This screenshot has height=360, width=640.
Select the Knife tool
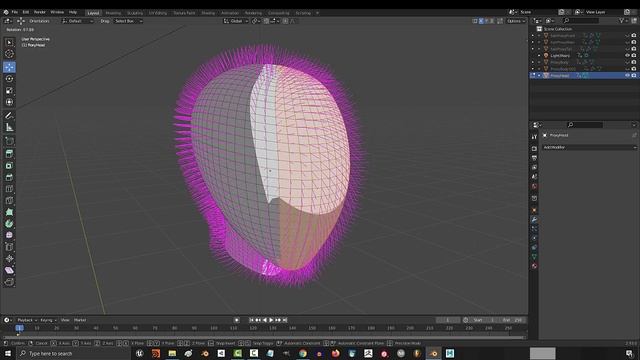[x=9, y=200]
